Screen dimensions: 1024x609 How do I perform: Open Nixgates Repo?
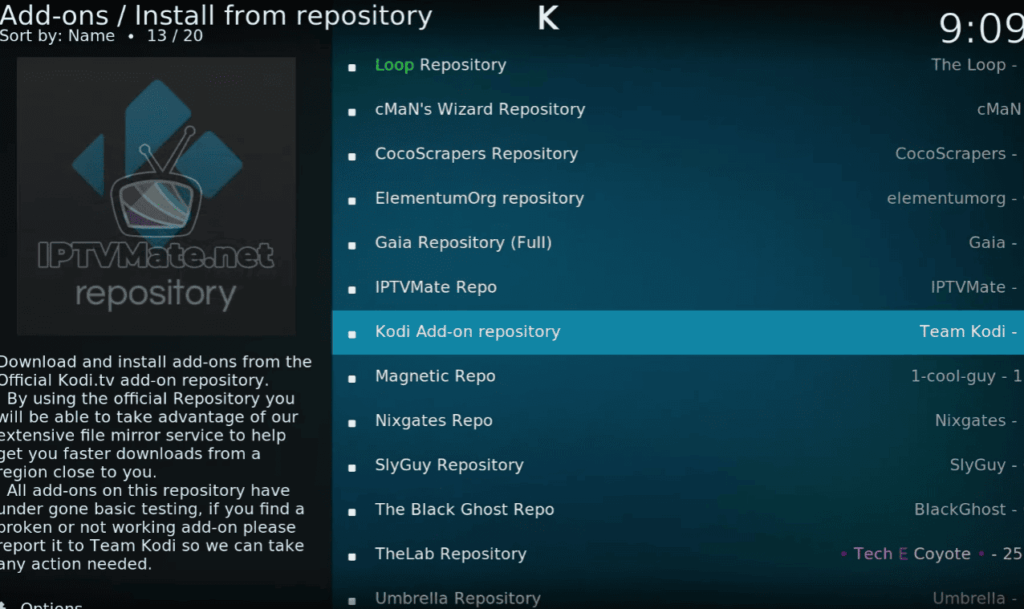678,421
